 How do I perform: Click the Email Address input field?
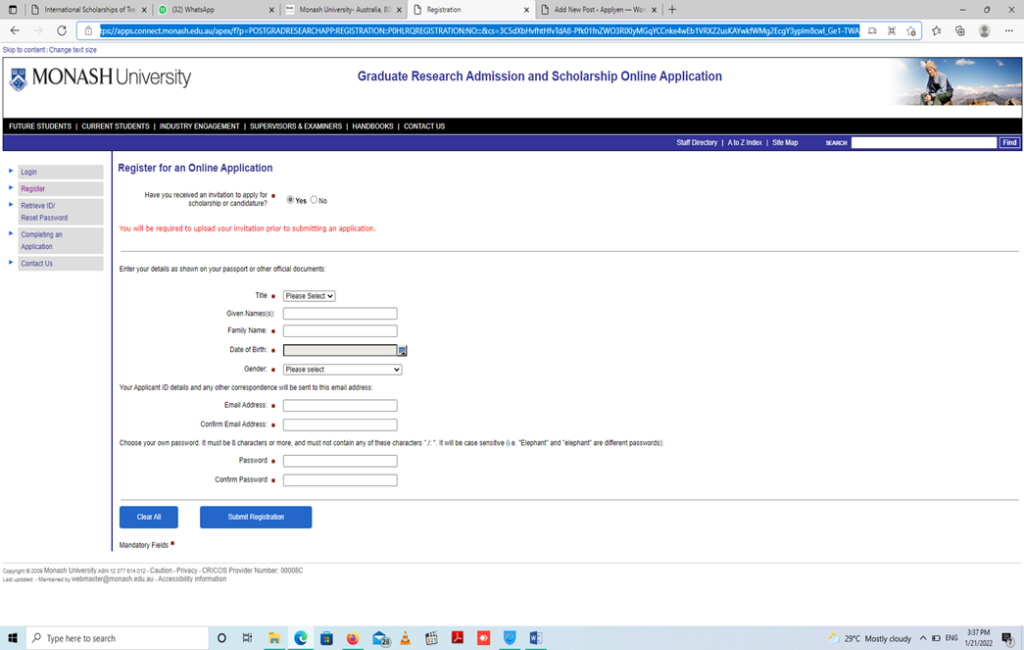(x=340, y=406)
